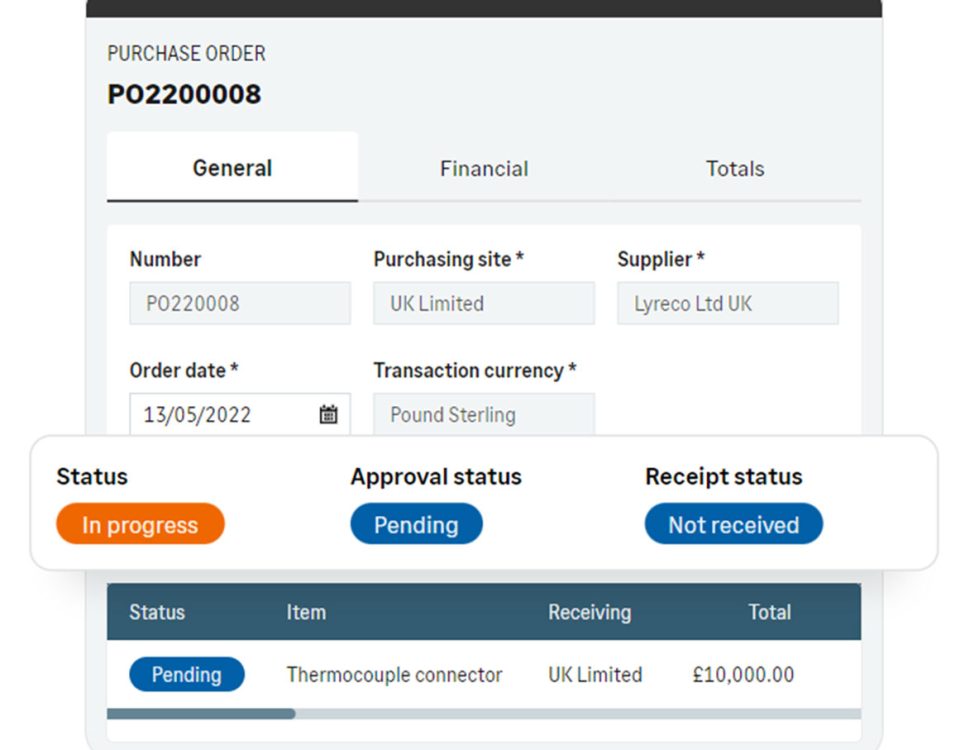The width and height of the screenshot is (960, 750).
Task: Click the orange In progress status badge
Action: (x=140, y=524)
